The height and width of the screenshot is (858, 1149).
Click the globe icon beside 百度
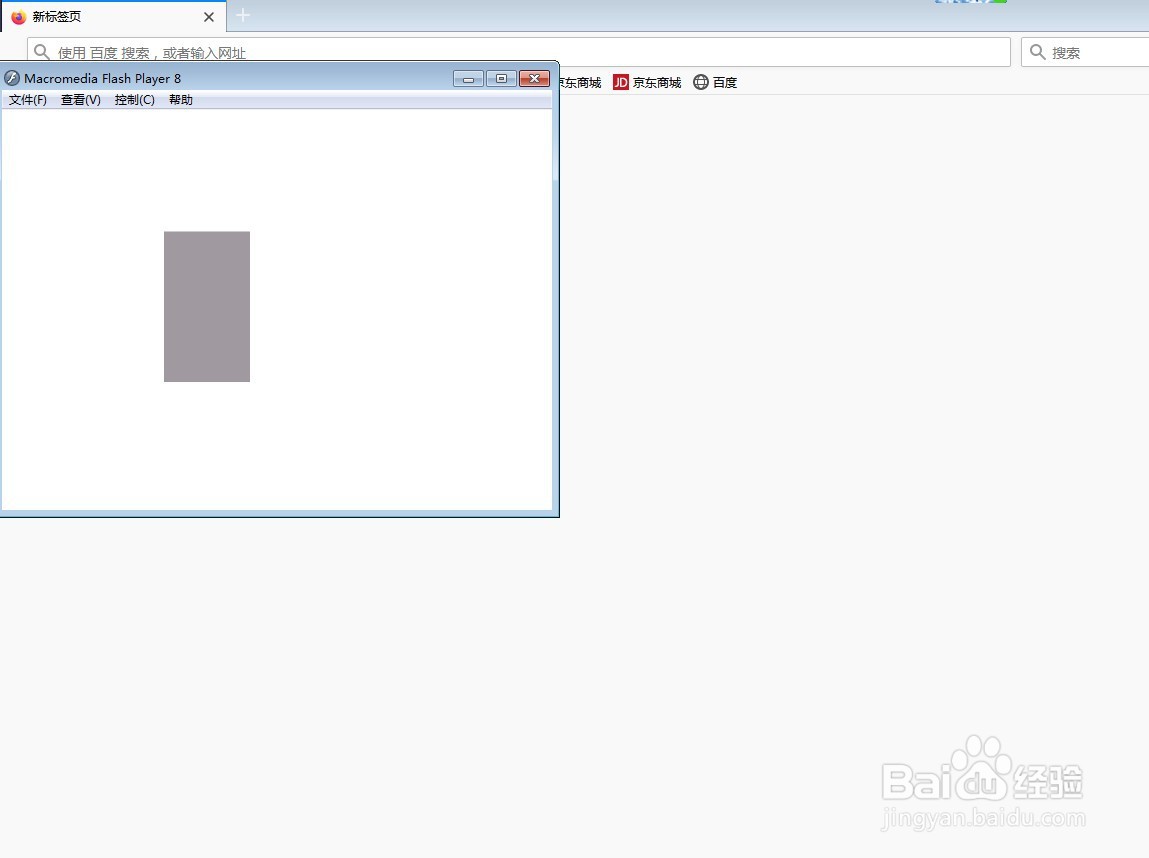(x=701, y=82)
